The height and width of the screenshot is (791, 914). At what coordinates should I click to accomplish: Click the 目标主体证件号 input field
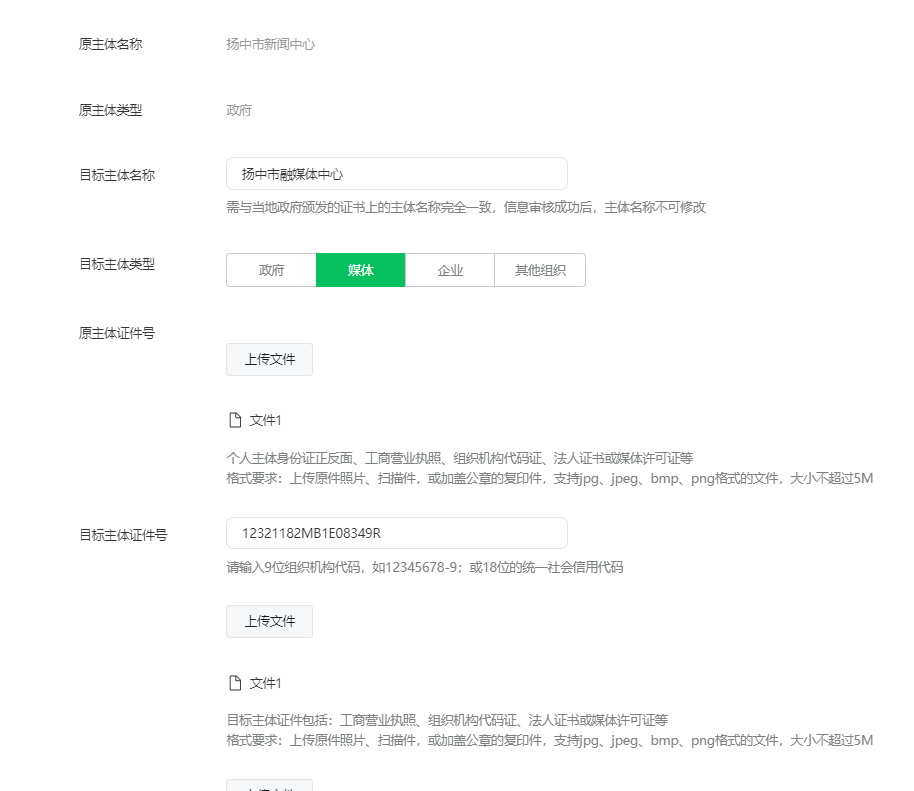point(396,533)
